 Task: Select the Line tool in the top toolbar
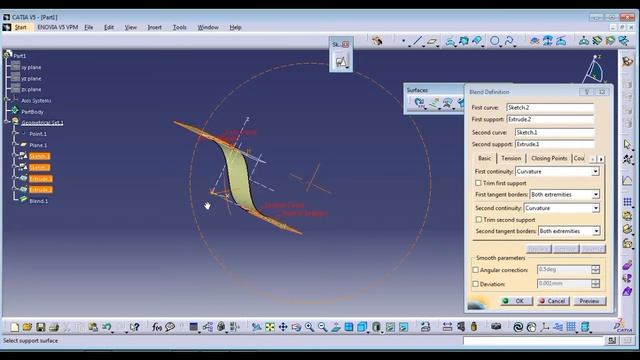click(x=417, y=41)
